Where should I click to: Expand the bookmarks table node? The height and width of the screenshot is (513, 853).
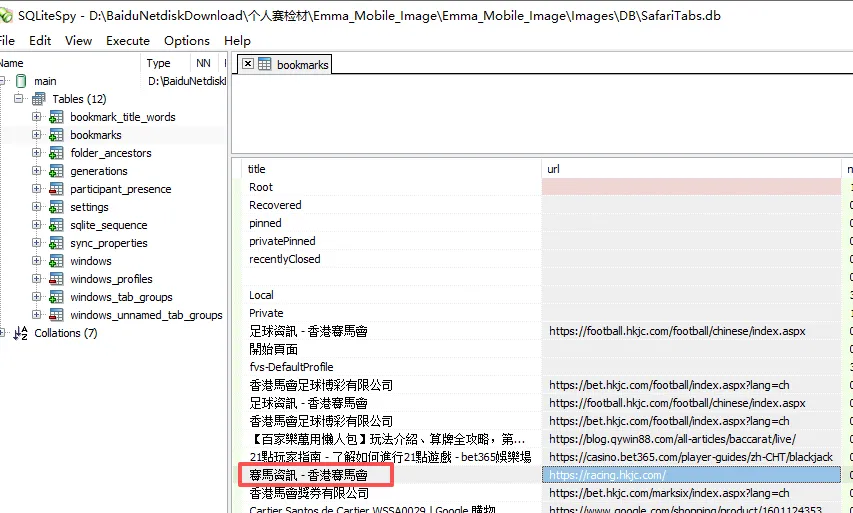pyautogui.click(x=36, y=134)
